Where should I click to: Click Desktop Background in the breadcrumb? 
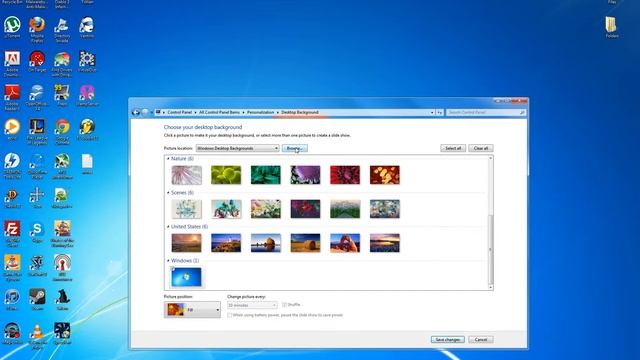tap(300, 112)
